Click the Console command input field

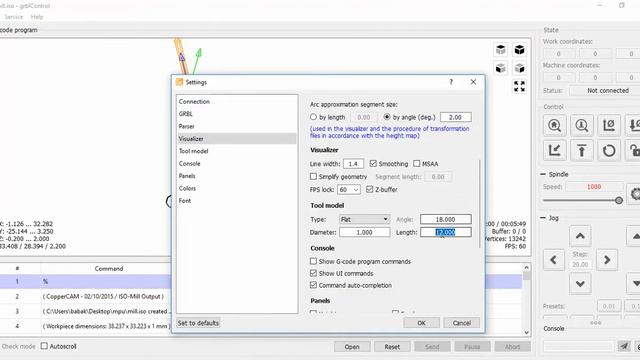pyautogui.click(x=578, y=346)
